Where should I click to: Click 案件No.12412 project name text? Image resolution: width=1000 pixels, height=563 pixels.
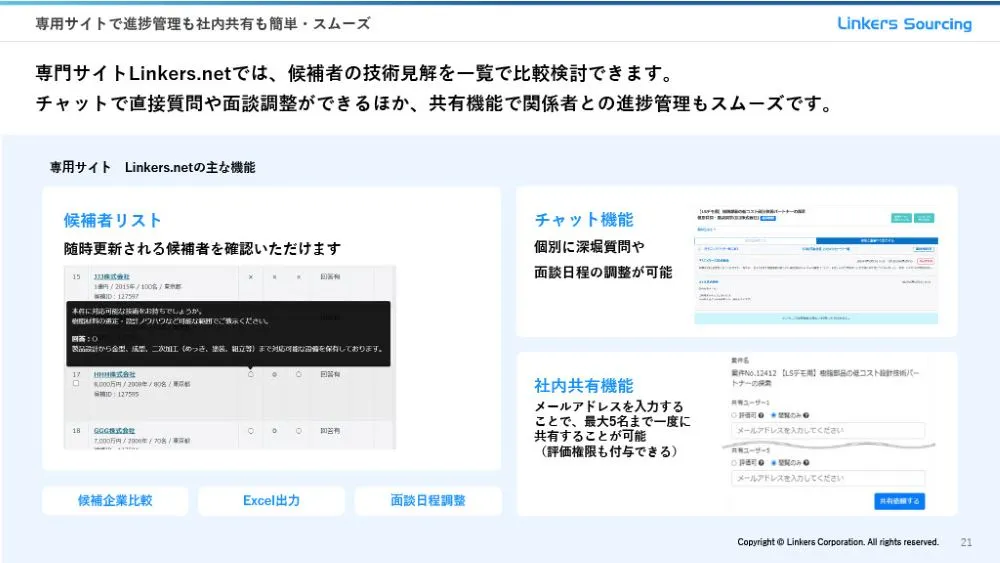point(825,377)
